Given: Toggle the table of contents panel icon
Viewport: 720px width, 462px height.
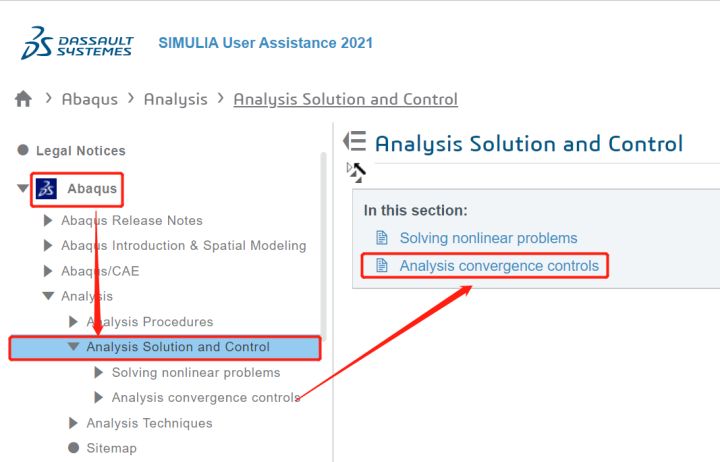Looking at the screenshot, I should coord(355,141).
